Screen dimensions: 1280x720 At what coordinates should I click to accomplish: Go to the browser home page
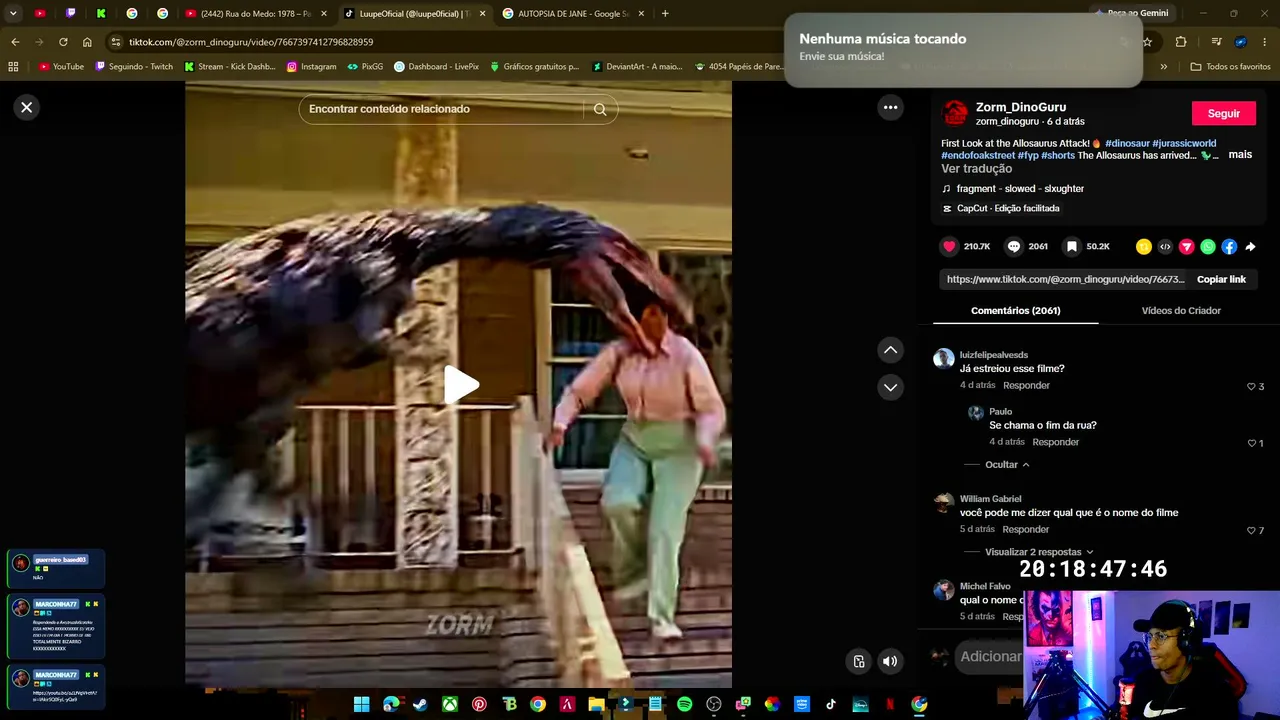(x=87, y=42)
